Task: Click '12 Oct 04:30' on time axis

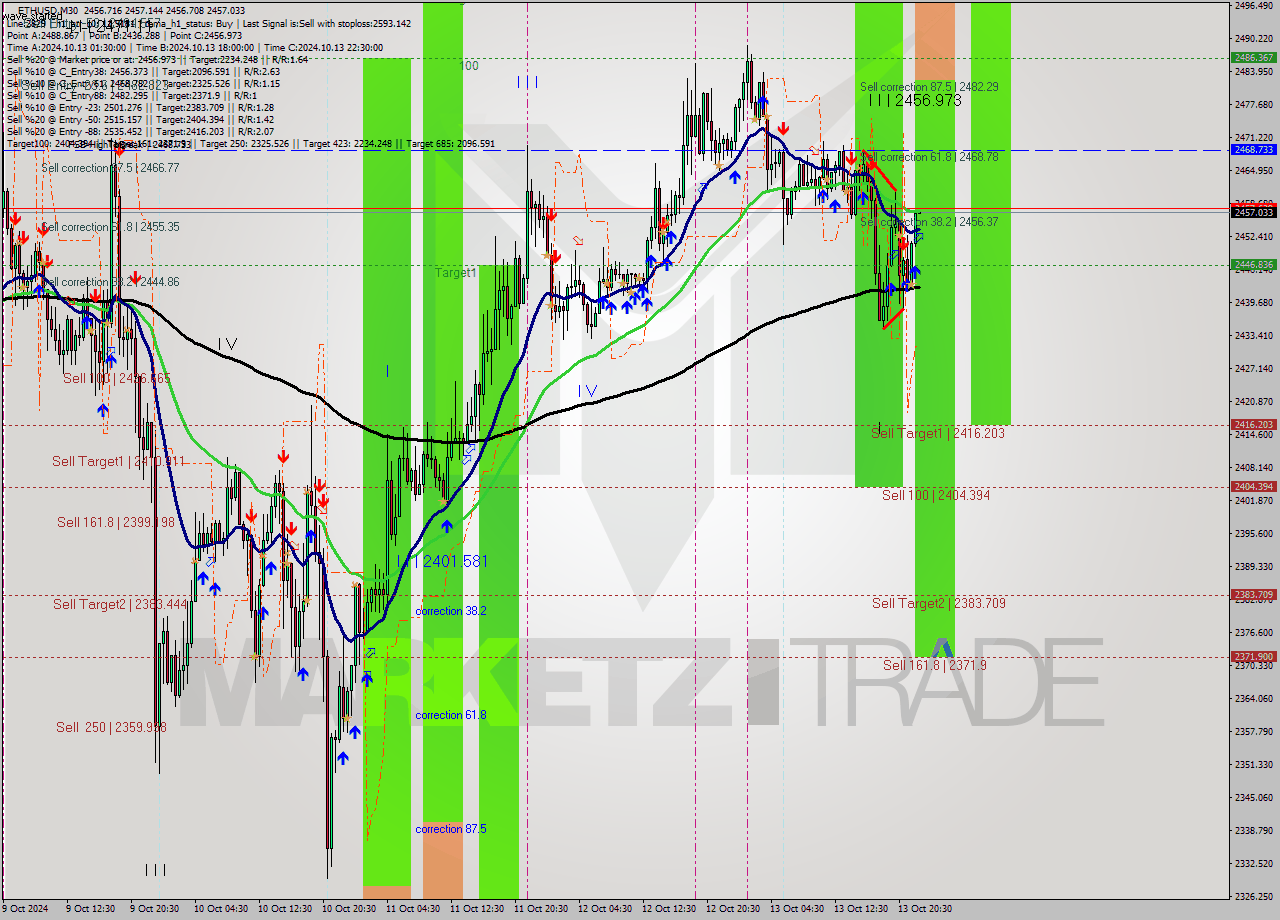Action: 604,909
